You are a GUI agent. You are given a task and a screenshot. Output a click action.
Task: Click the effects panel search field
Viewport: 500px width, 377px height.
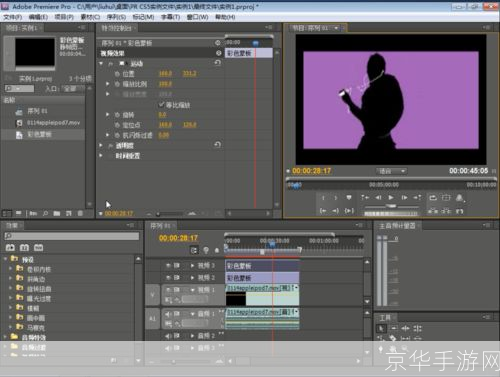coord(72,236)
